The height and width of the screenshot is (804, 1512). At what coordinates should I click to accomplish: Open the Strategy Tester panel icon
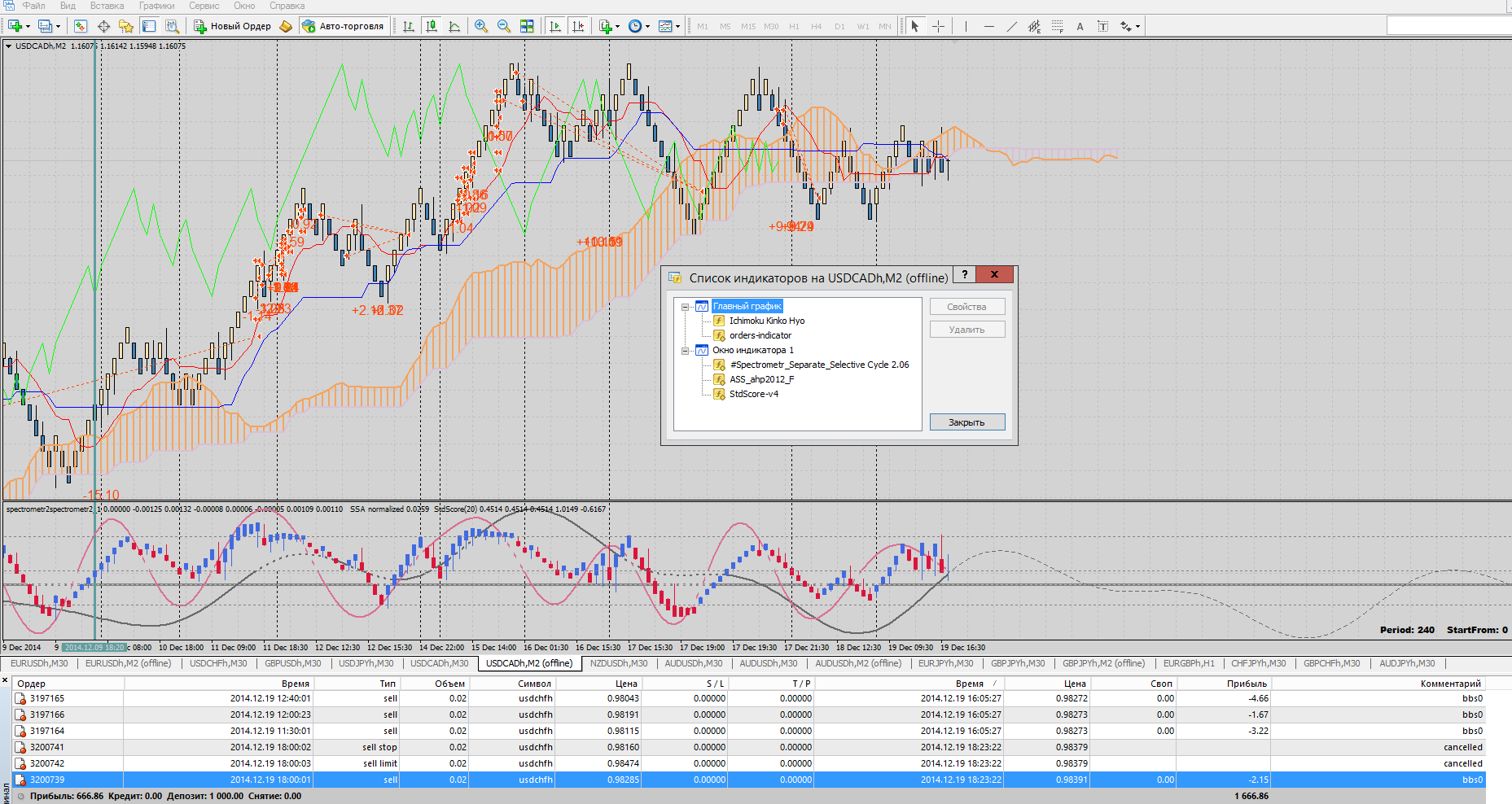pos(172,26)
